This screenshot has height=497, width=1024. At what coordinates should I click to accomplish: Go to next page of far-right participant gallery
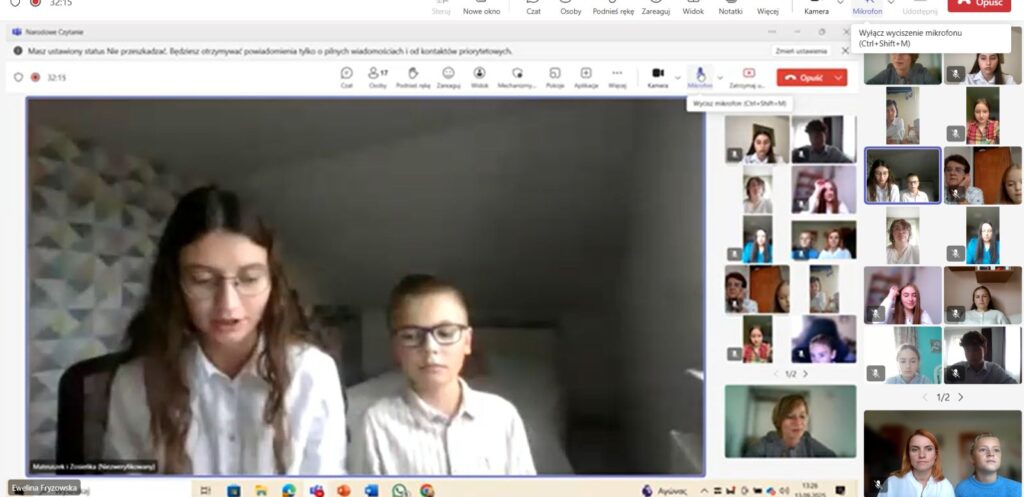click(961, 397)
